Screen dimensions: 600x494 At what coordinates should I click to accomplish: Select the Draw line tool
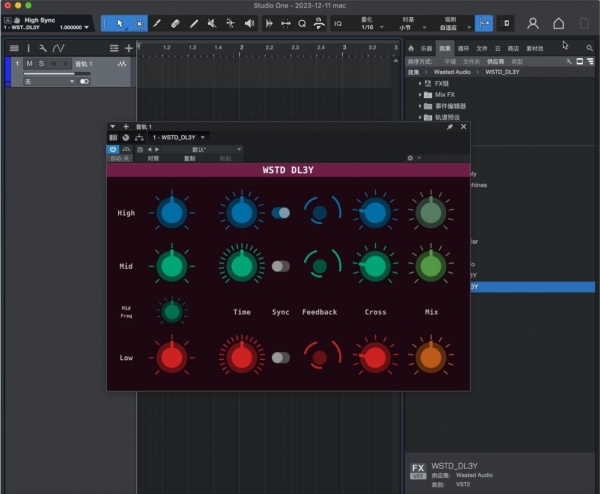194,23
